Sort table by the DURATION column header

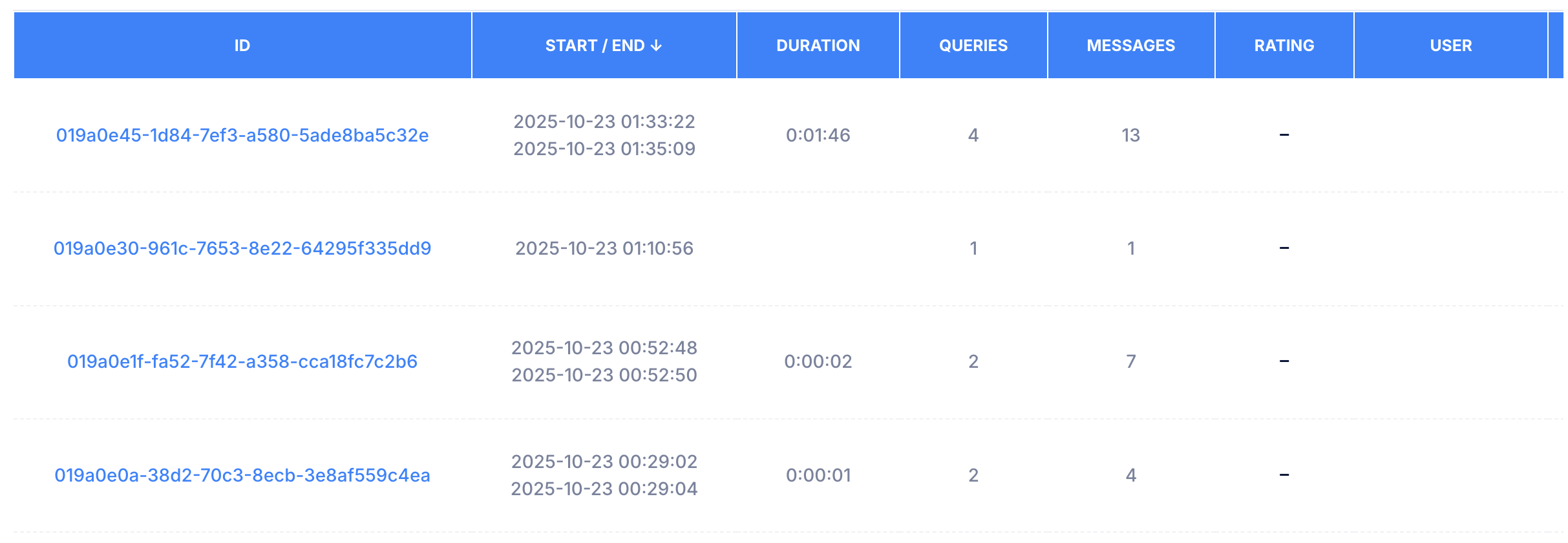[x=818, y=45]
